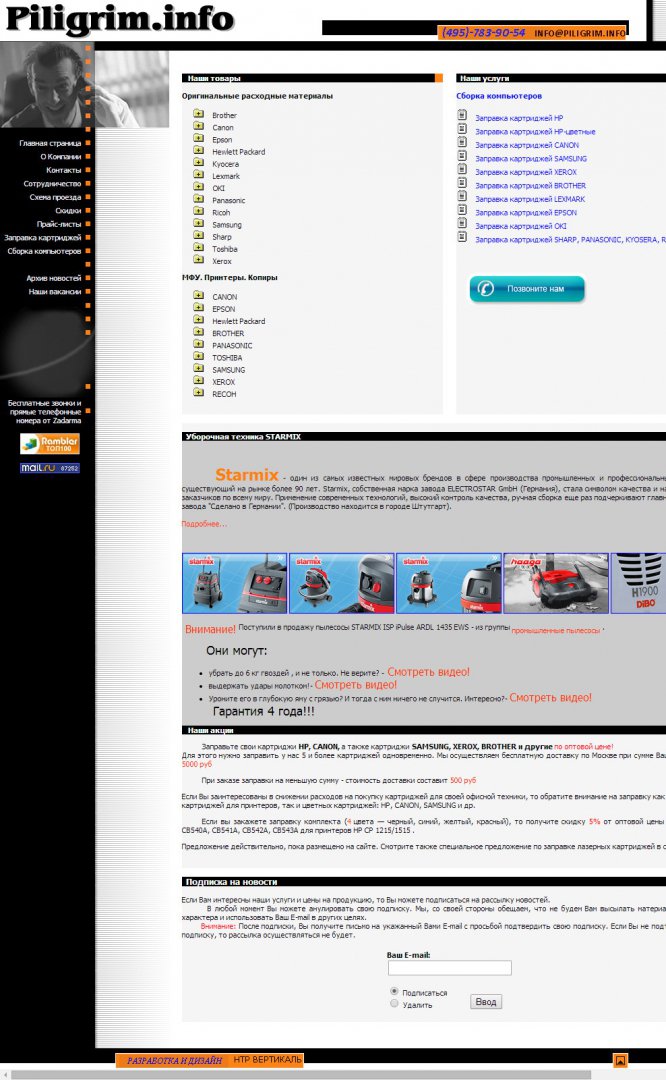Open the Контакты menu item

tap(63, 170)
